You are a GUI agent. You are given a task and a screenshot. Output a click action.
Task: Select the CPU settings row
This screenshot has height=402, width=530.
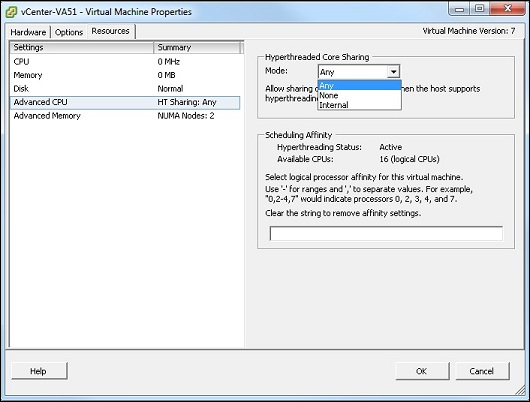[x=125, y=62]
